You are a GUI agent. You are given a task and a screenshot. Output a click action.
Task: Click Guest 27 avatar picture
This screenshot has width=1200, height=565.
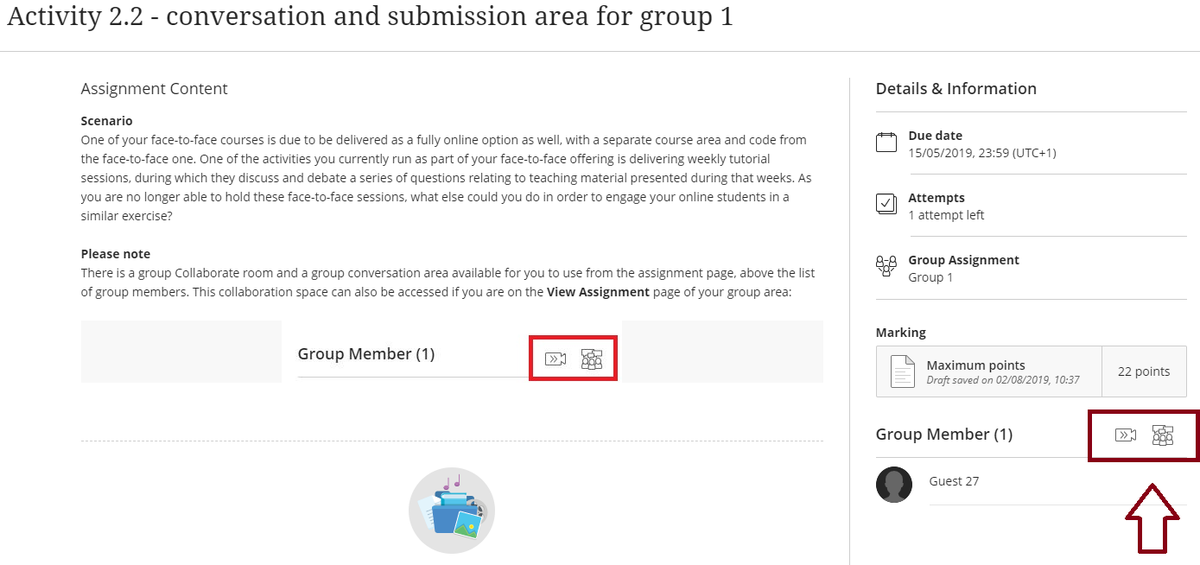[x=894, y=484]
